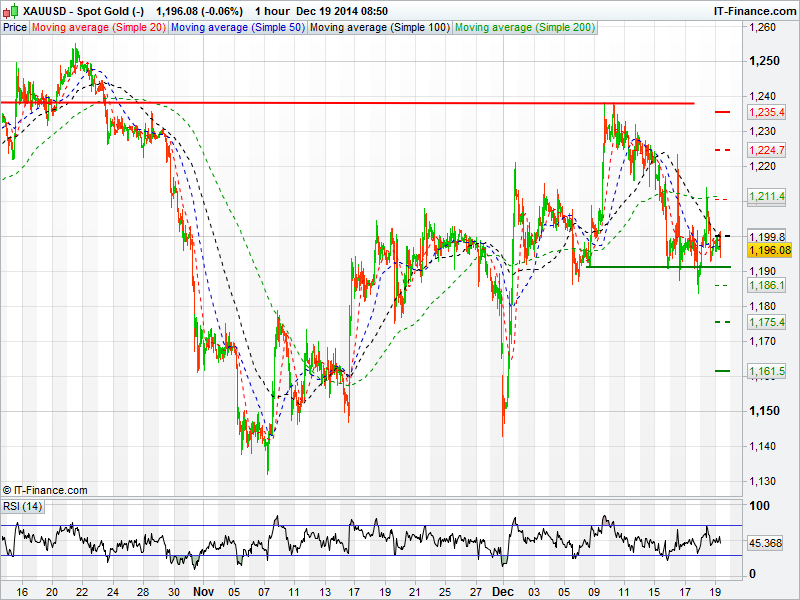Click the IT-Finance.com link at top right
Screen dimensions: 800x600
[755, 11]
